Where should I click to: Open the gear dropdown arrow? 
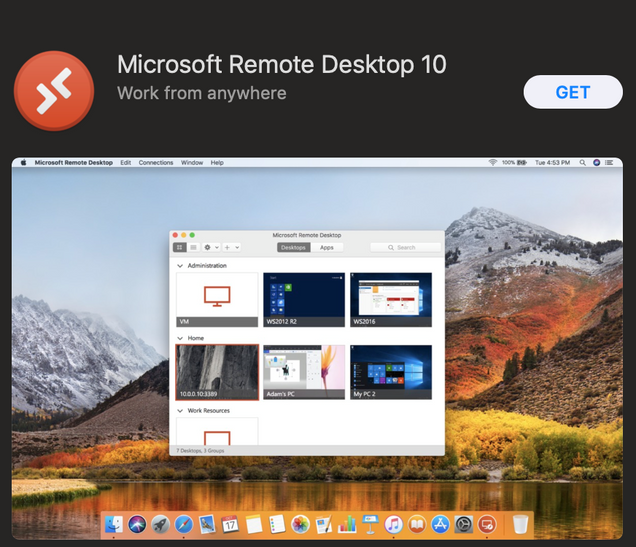point(217,247)
